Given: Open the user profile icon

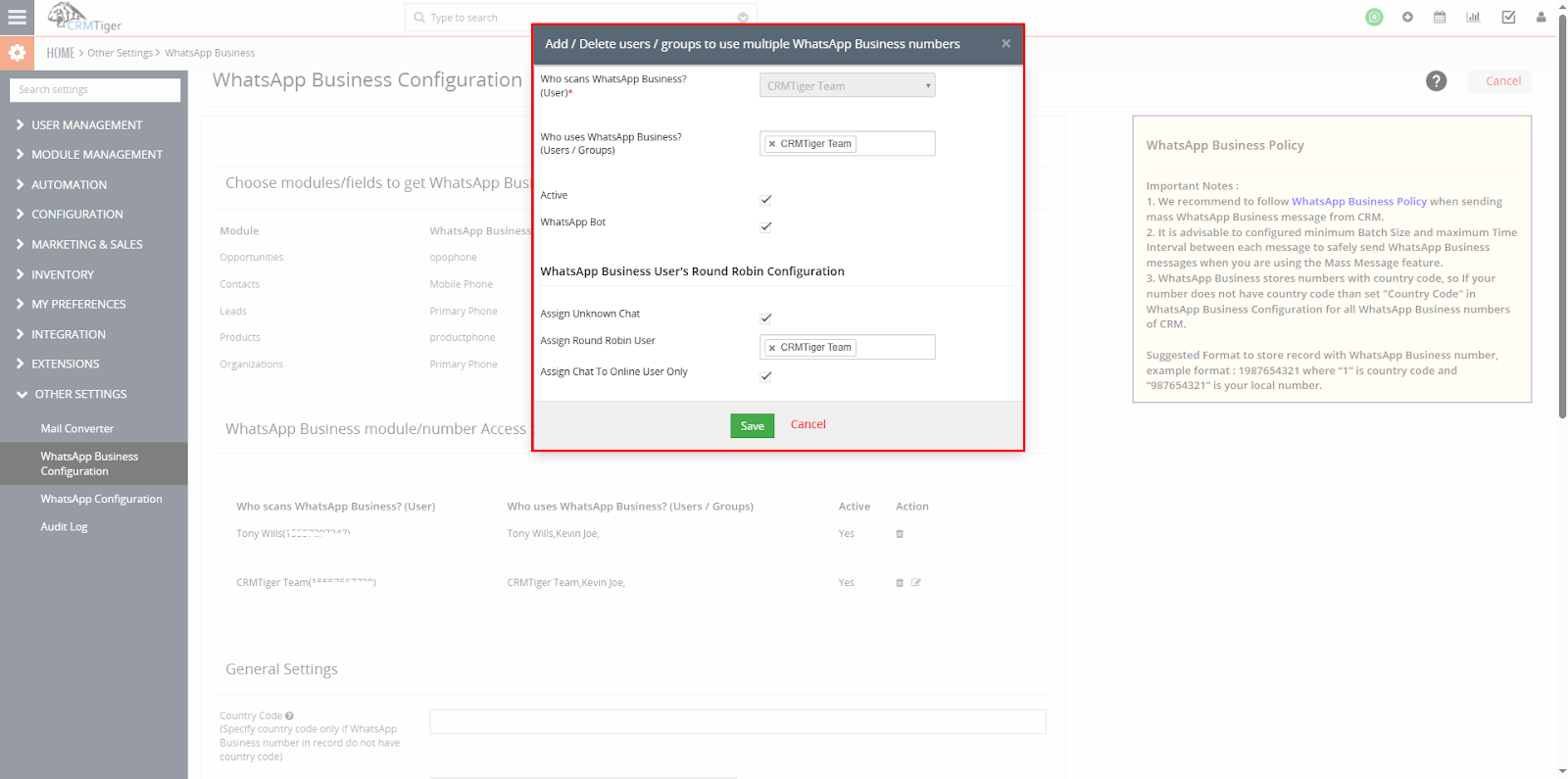Looking at the screenshot, I should [x=1541, y=17].
